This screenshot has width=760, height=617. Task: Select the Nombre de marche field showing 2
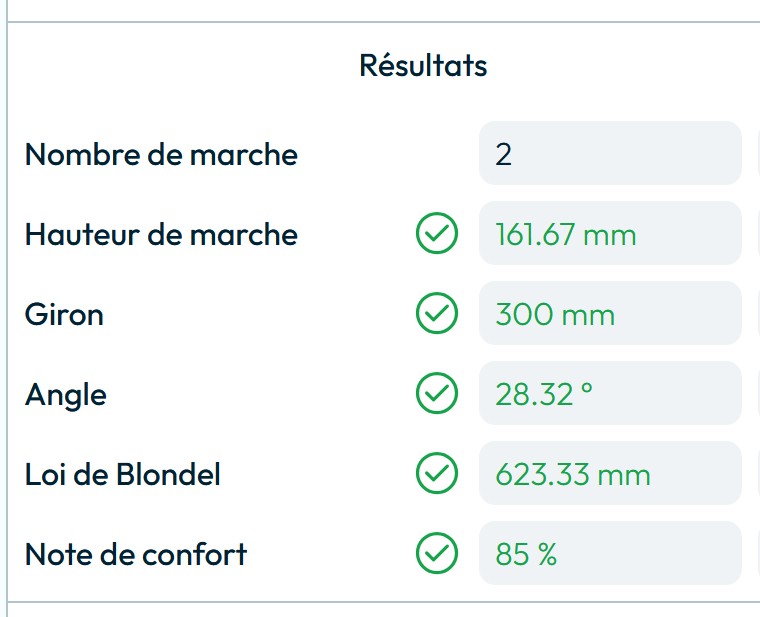tap(610, 154)
